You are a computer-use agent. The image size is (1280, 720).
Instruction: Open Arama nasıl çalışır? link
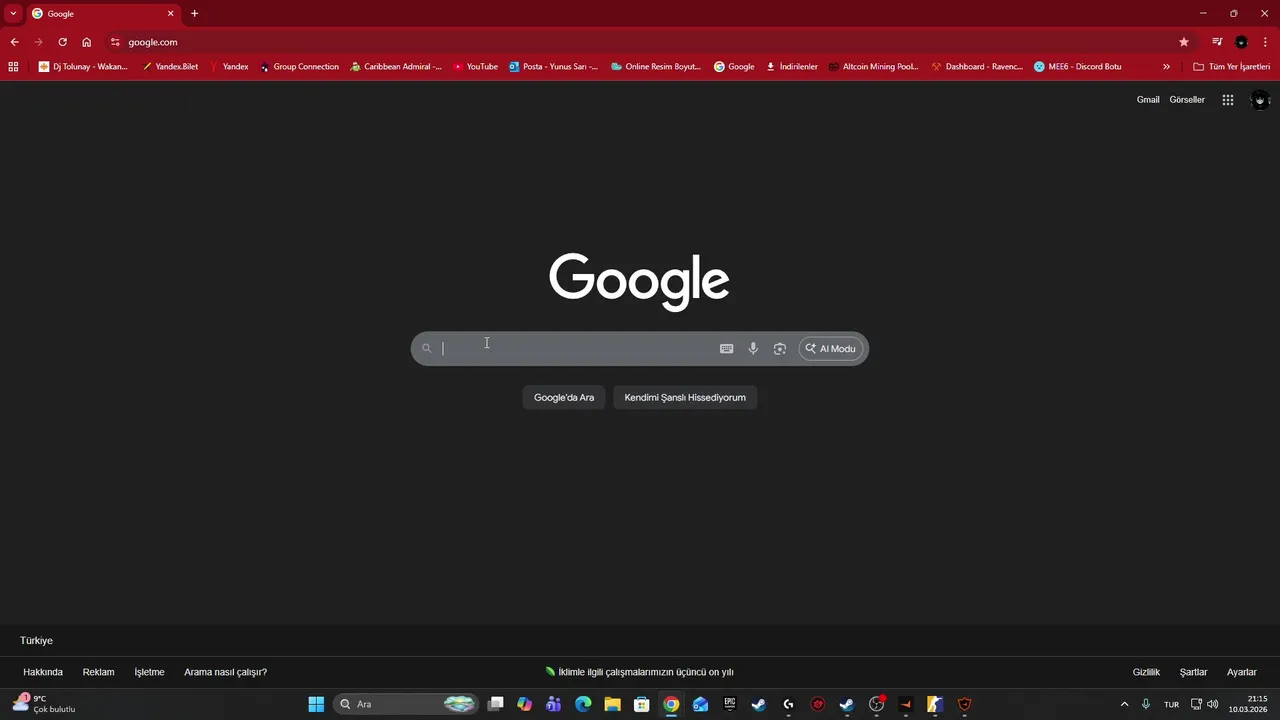pos(225,672)
